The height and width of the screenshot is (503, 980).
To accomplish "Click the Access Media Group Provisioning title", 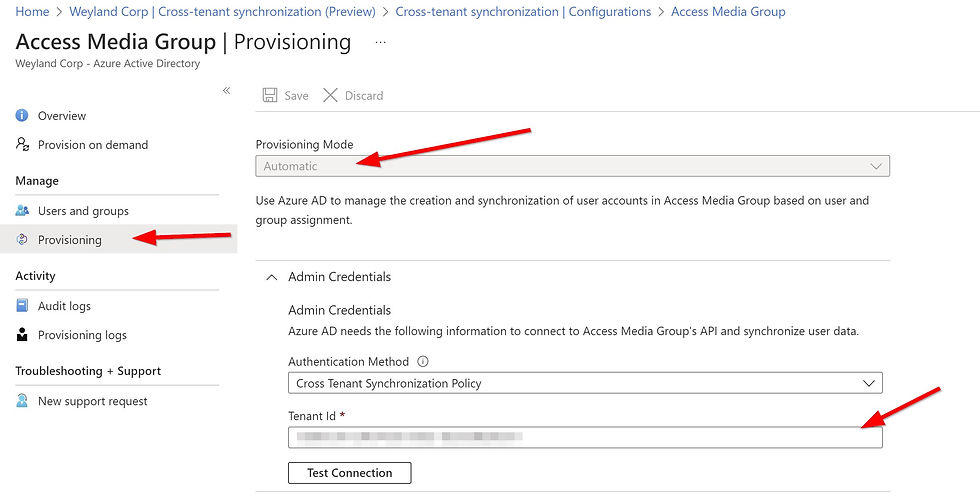I will click(x=183, y=42).
